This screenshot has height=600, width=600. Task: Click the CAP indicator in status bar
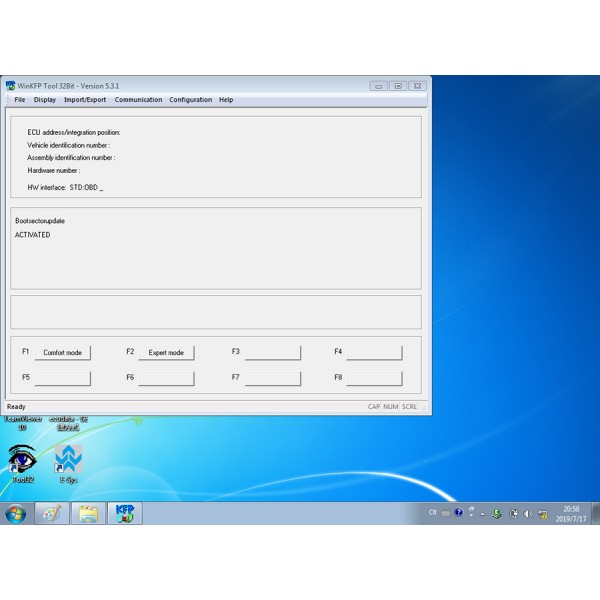pos(374,407)
